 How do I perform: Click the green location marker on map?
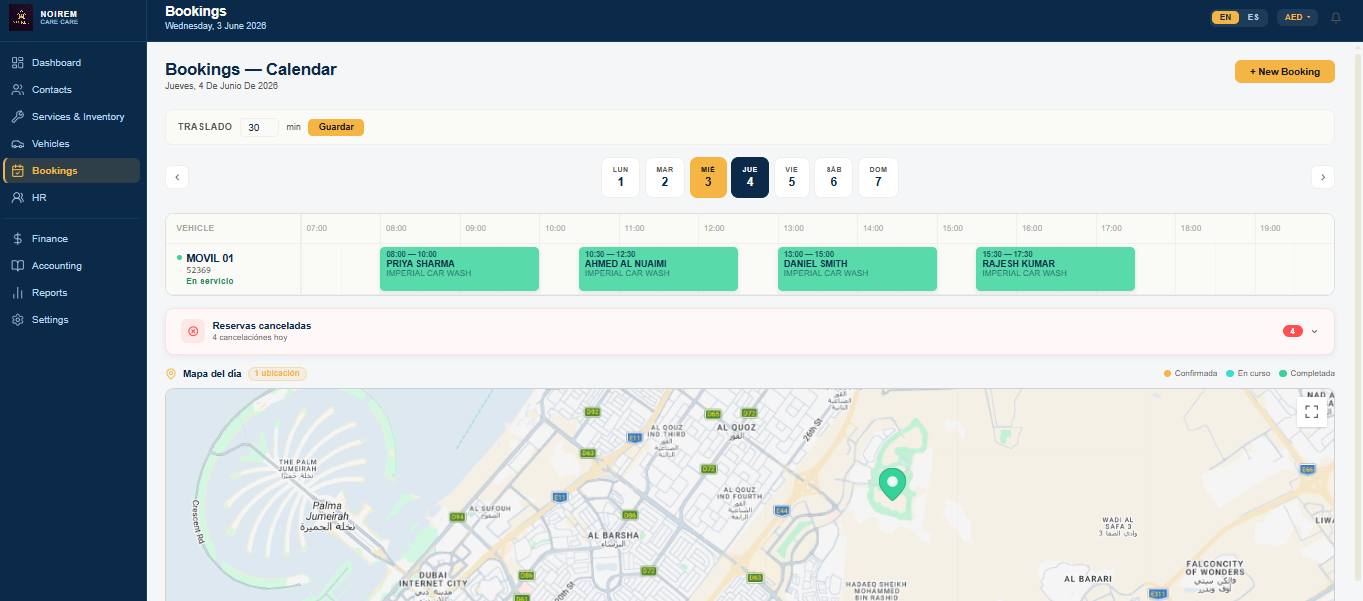[x=892, y=484]
